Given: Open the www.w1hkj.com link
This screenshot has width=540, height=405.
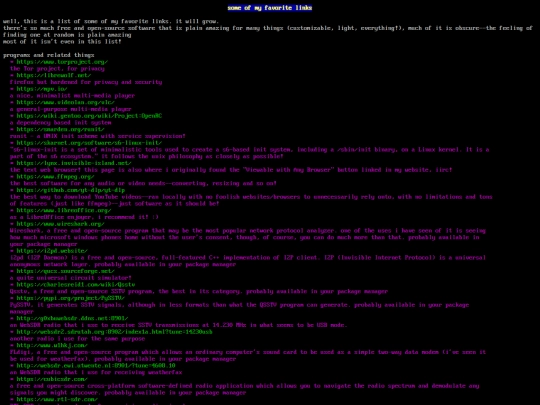Looking at the screenshot, I should click(x=52, y=345).
